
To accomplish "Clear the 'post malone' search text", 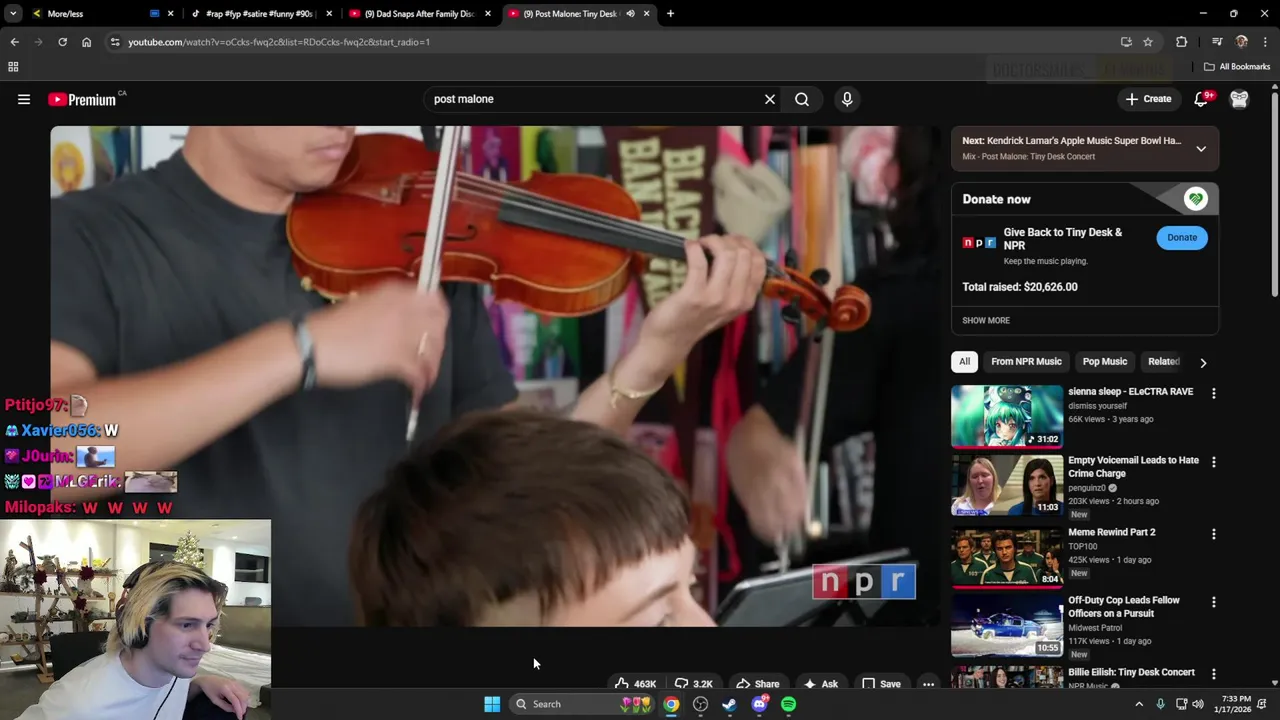I will [770, 99].
